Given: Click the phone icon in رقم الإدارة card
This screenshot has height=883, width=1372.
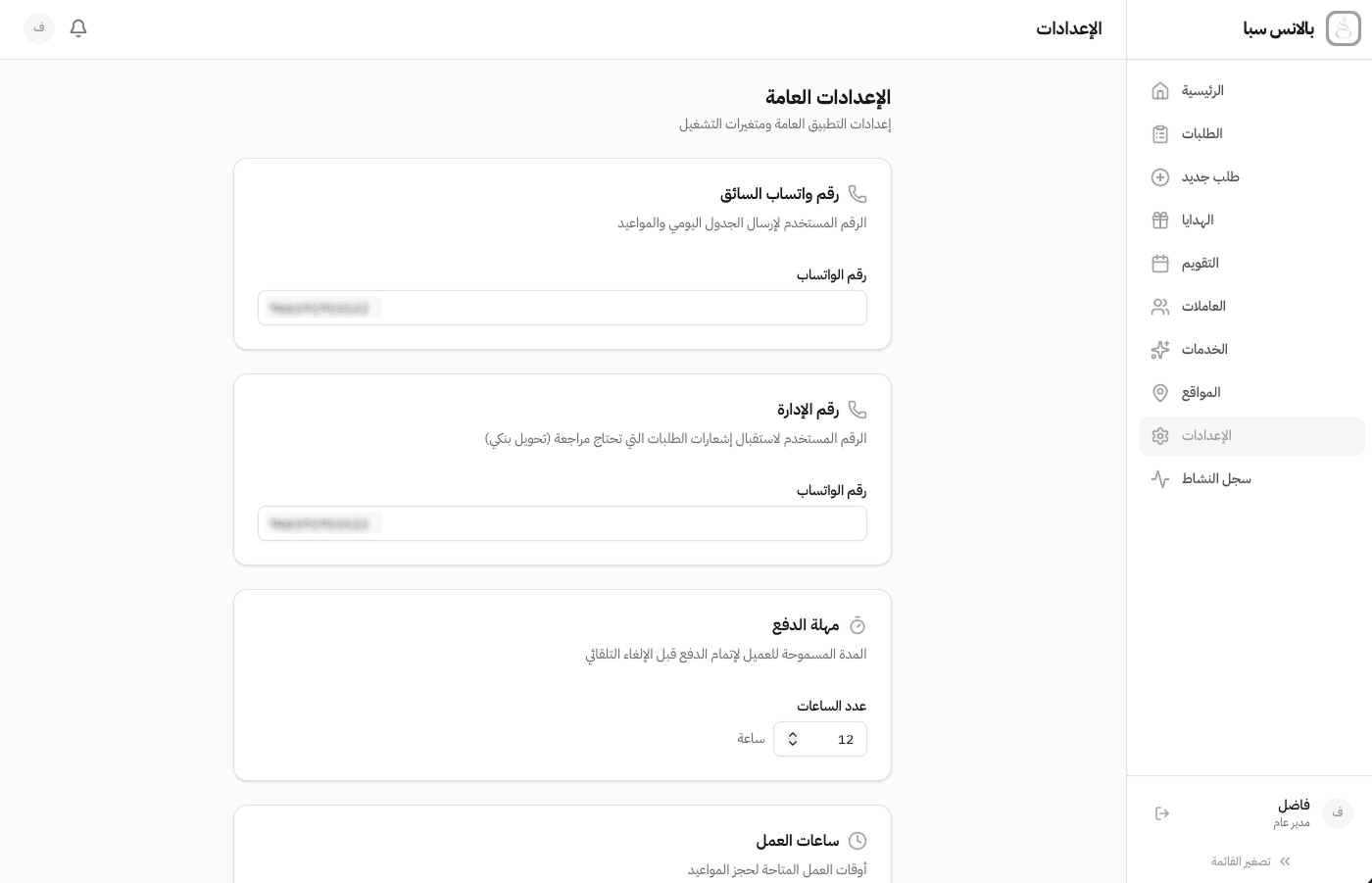Looking at the screenshot, I should (x=857, y=410).
